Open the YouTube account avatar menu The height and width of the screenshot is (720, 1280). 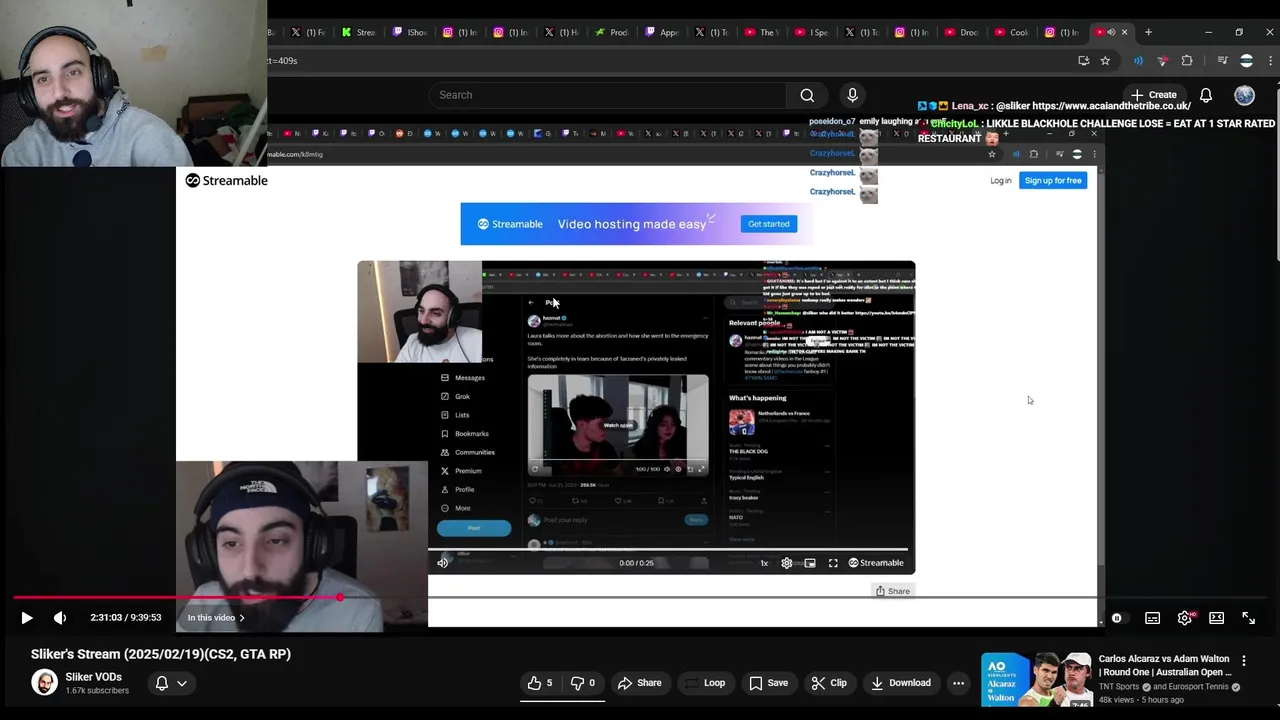tap(1244, 95)
